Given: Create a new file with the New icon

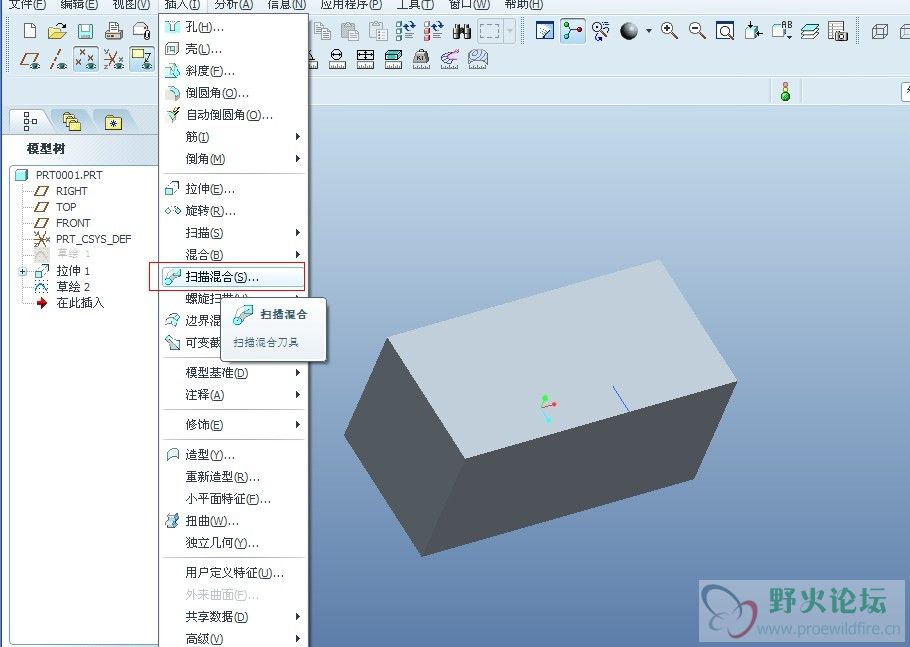Looking at the screenshot, I should (30, 31).
